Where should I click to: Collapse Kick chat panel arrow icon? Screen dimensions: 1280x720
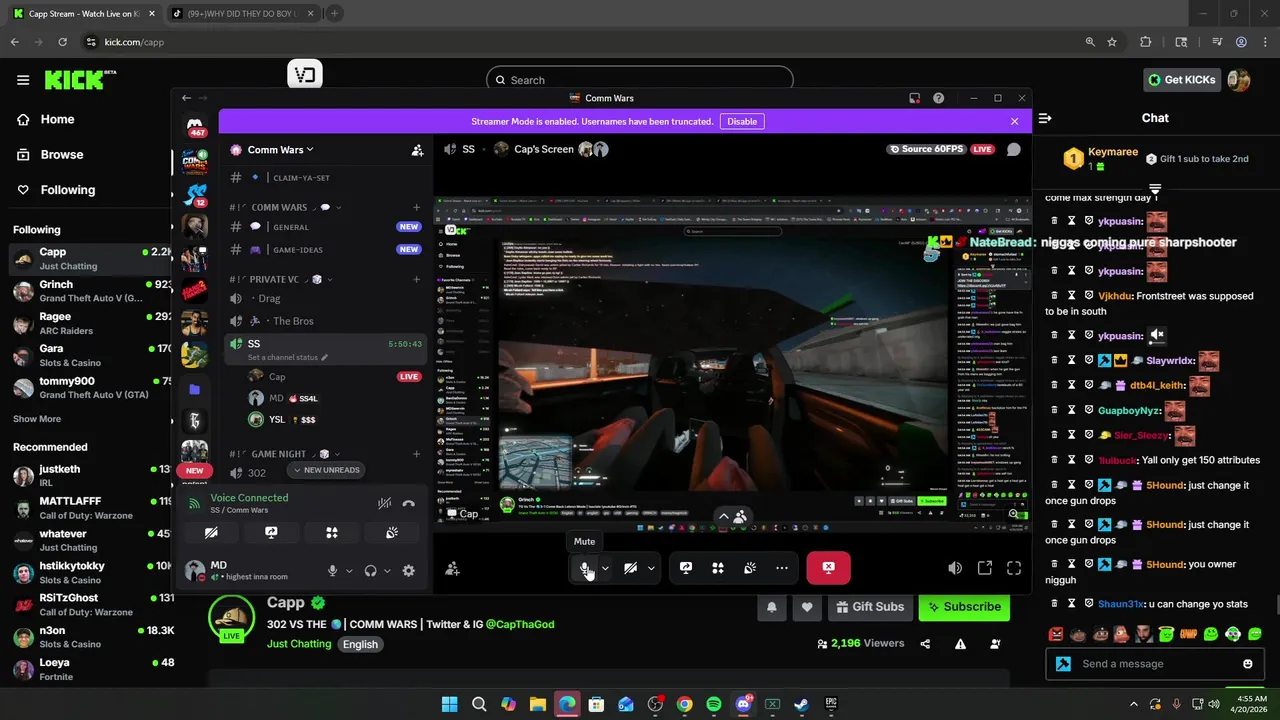pos(1045,118)
